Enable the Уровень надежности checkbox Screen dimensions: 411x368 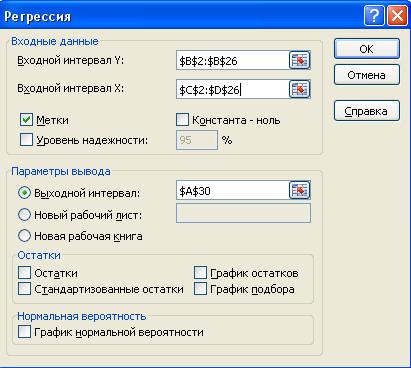click(x=26, y=140)
